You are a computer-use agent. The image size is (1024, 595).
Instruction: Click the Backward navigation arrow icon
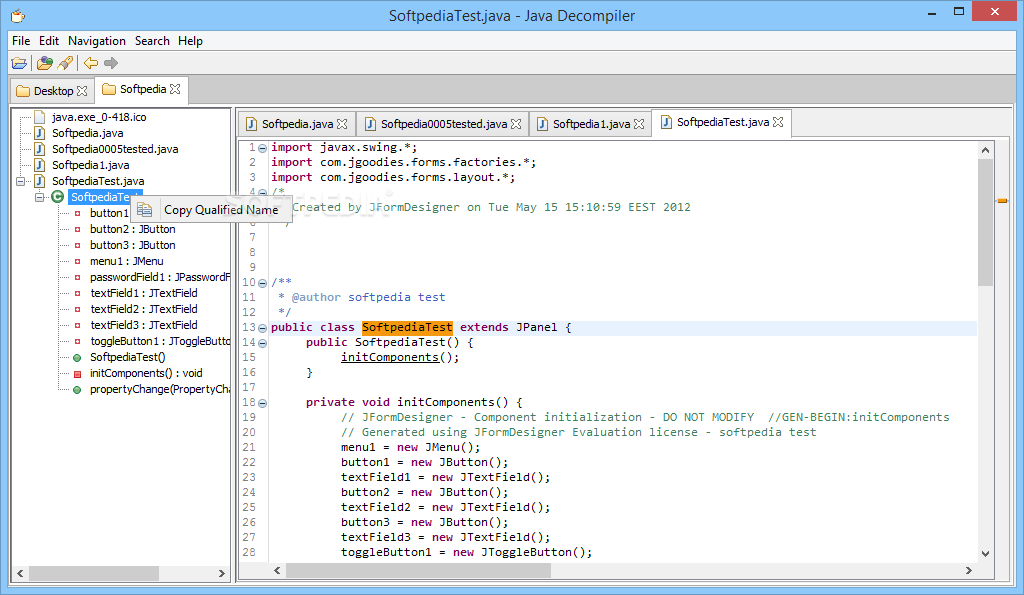(x=90, y=63)
